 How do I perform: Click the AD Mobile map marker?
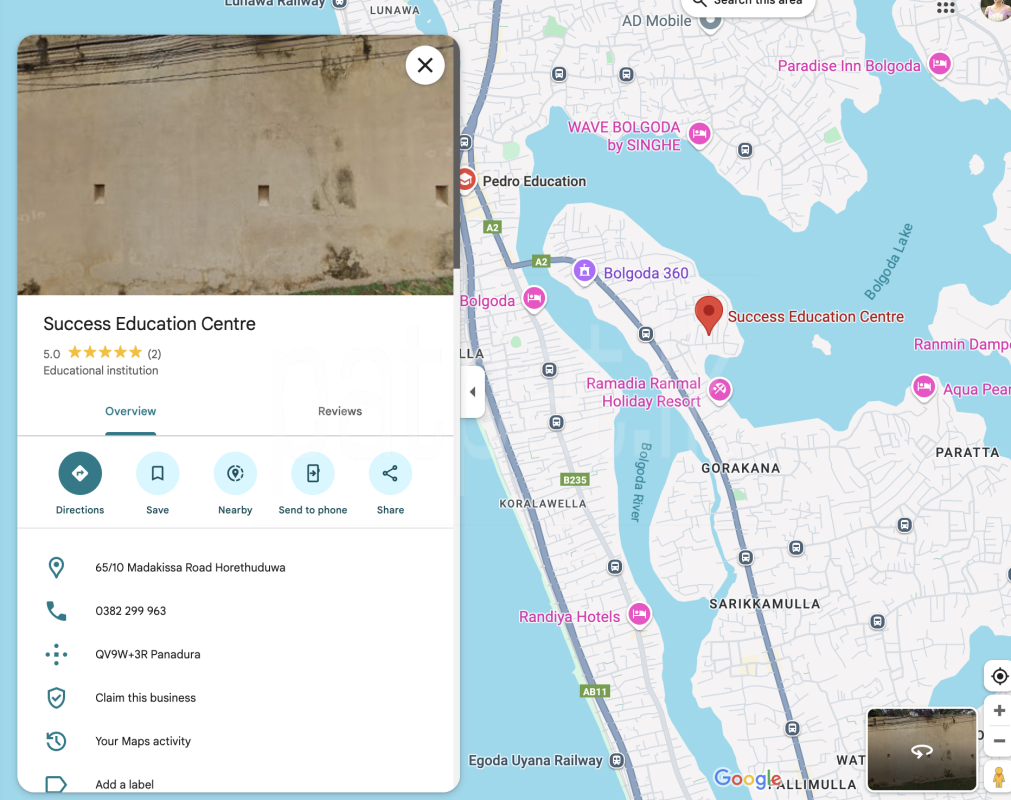pyautogui.click(x=710, y=21)
